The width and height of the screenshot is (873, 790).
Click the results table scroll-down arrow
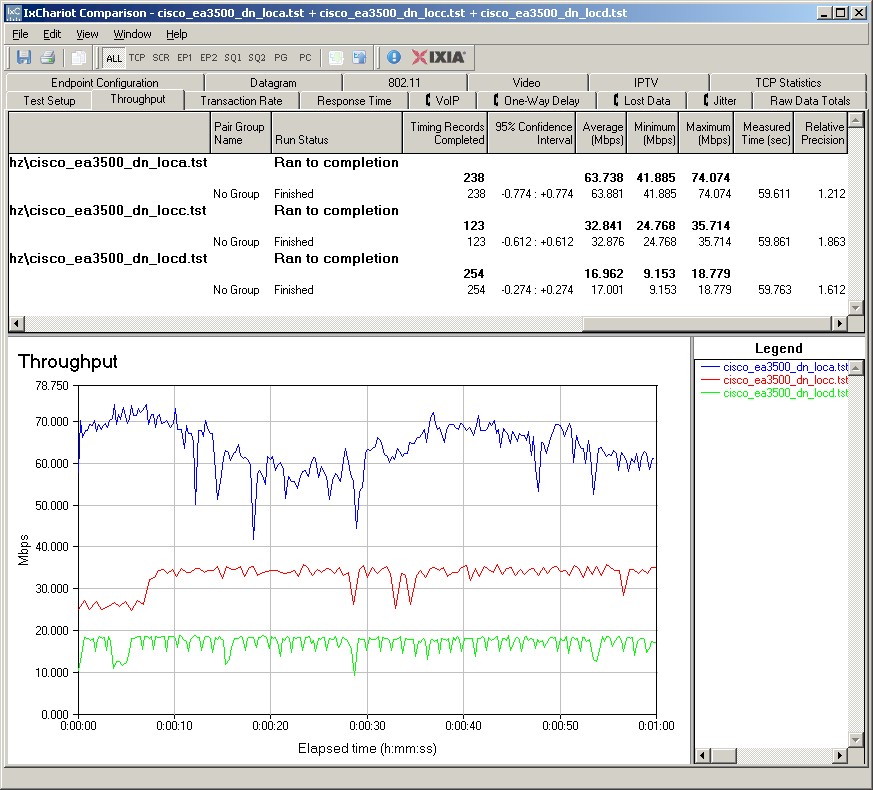855,307
